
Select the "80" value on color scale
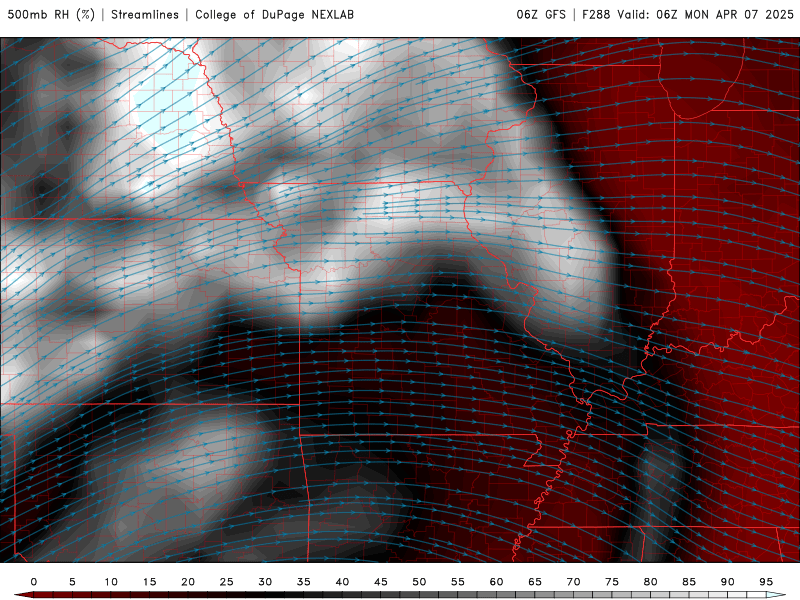(x=651, y=582)
